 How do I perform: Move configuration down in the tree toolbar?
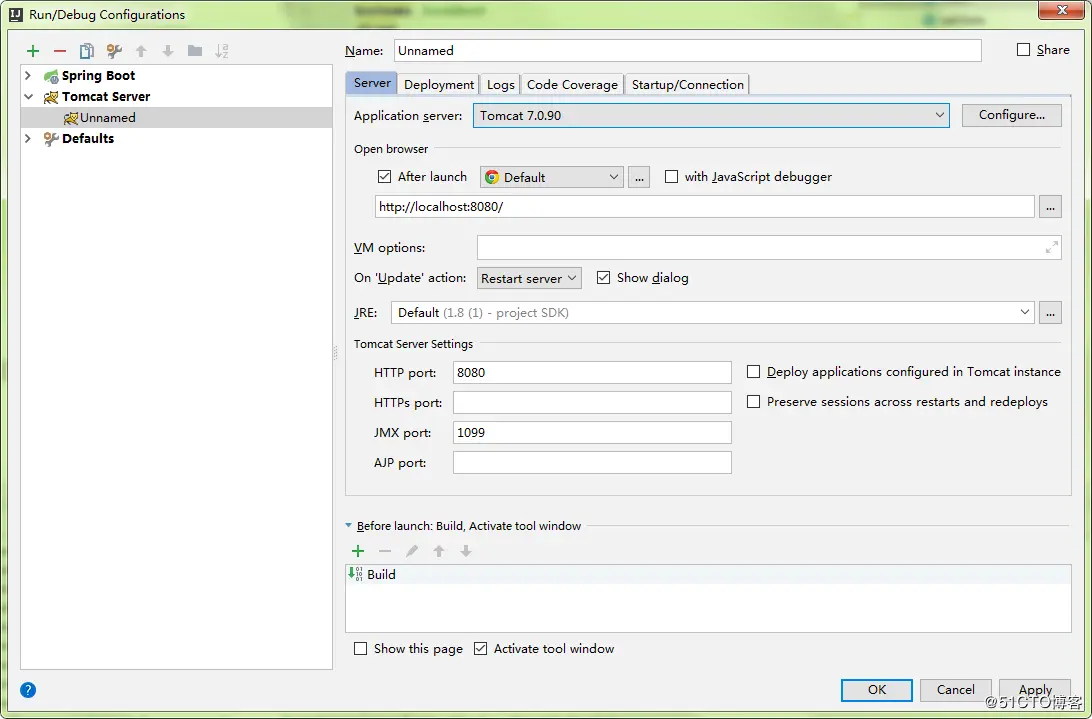(168, 51)
